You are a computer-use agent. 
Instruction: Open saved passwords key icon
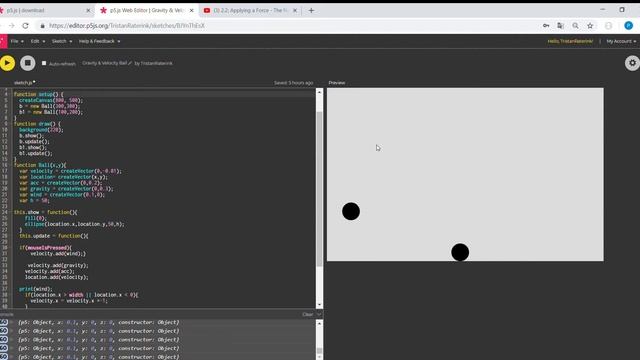pyautogui.click(x=546, y=26)
